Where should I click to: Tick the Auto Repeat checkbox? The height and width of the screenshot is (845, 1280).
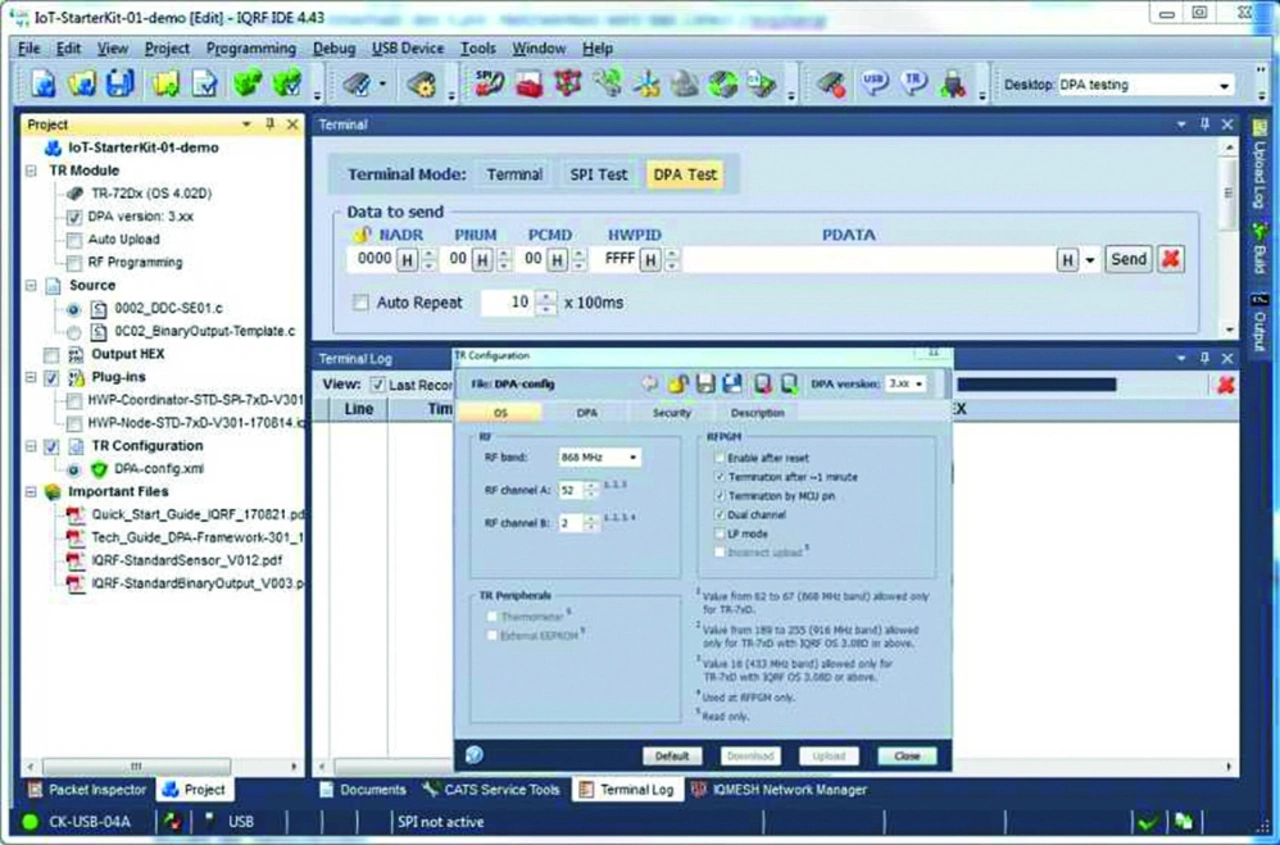(x=361, y=302)
